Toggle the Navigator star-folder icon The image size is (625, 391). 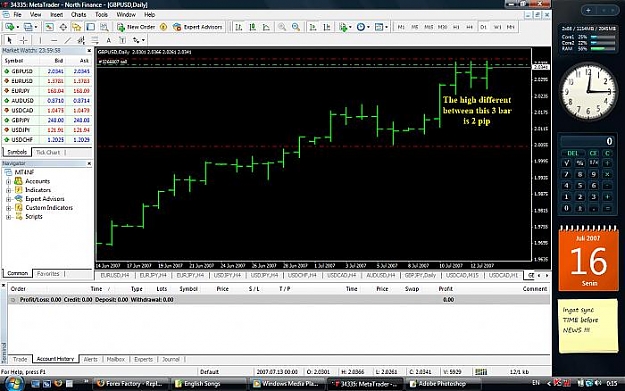[x=77, y=27]
